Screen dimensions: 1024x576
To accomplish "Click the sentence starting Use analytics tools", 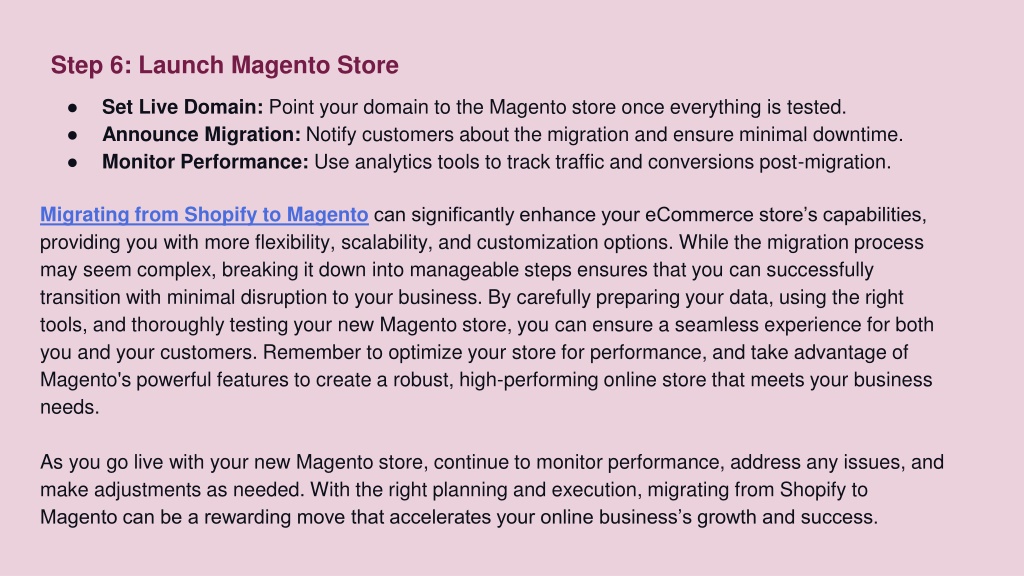I will point(602,162).
